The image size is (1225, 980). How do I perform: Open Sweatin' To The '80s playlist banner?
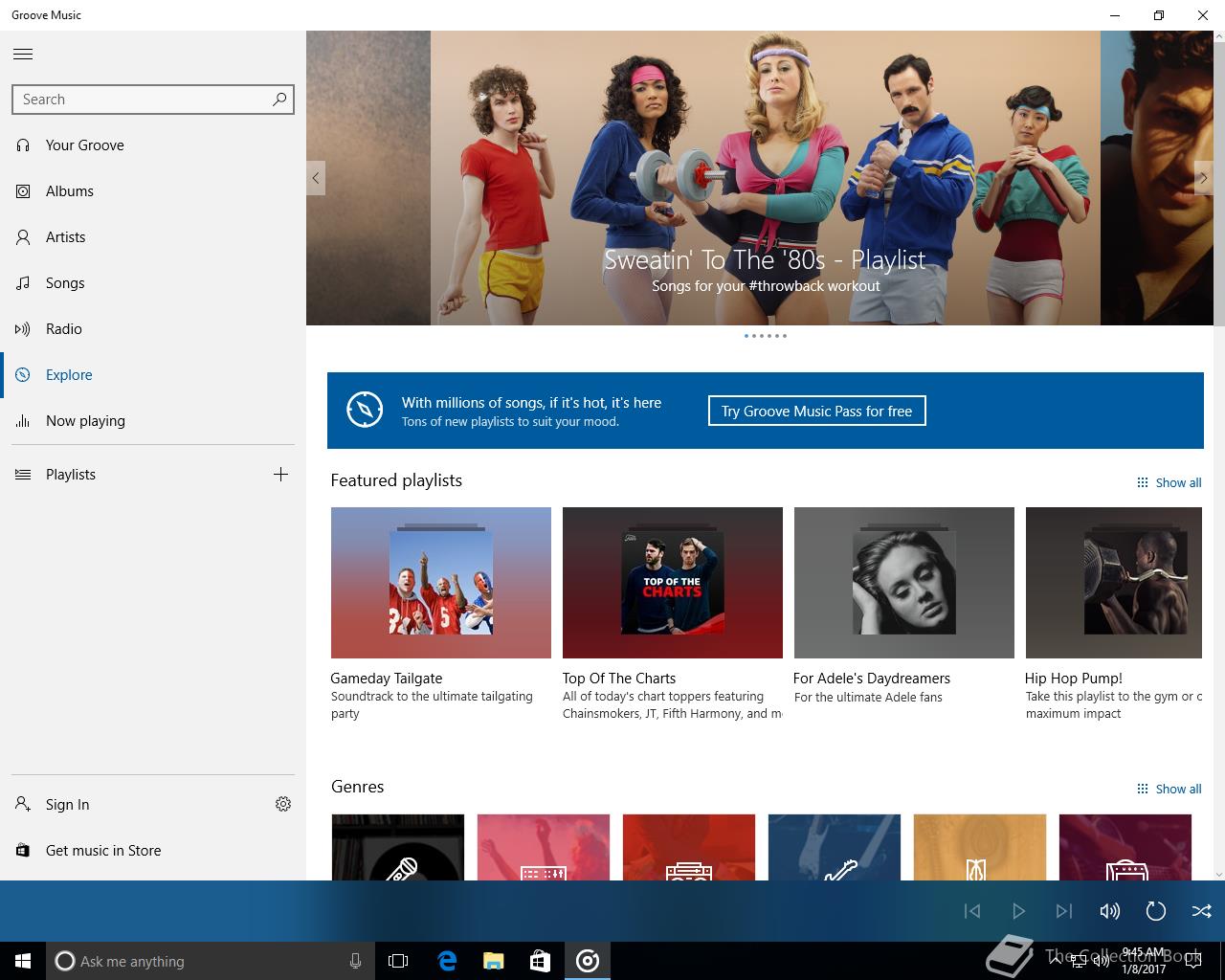tap(766, 178)
